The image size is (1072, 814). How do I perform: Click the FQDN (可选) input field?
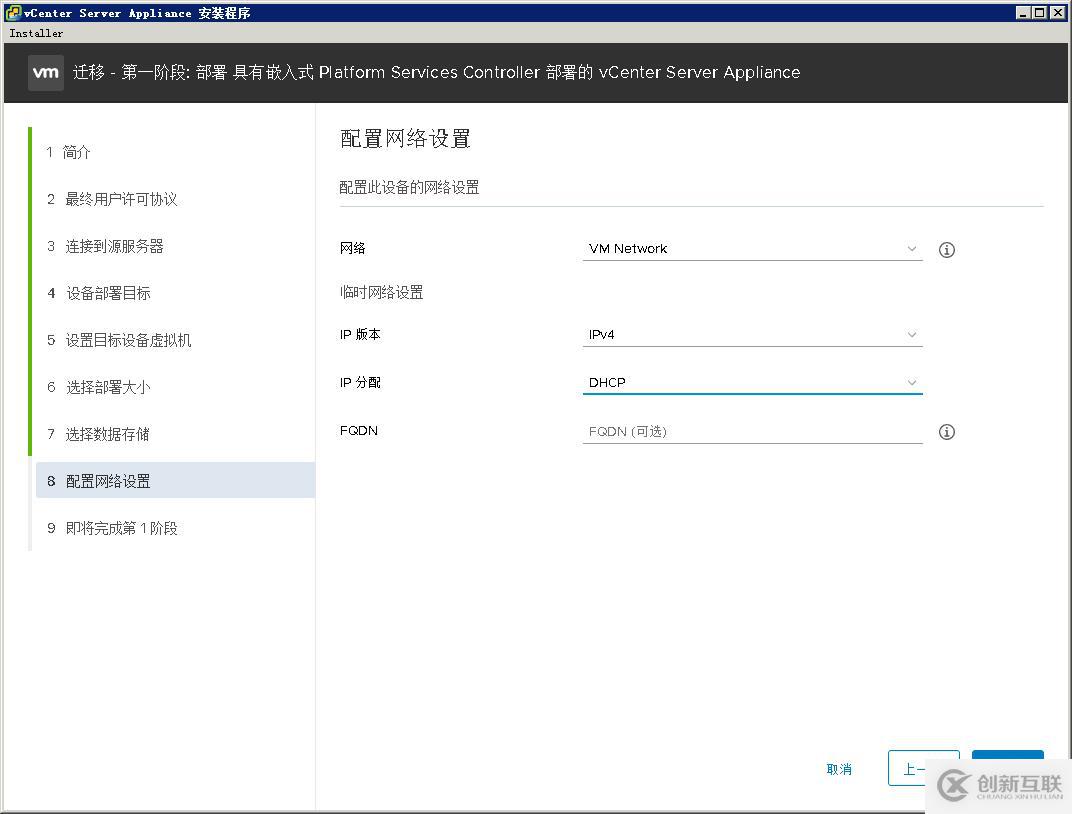752,431
